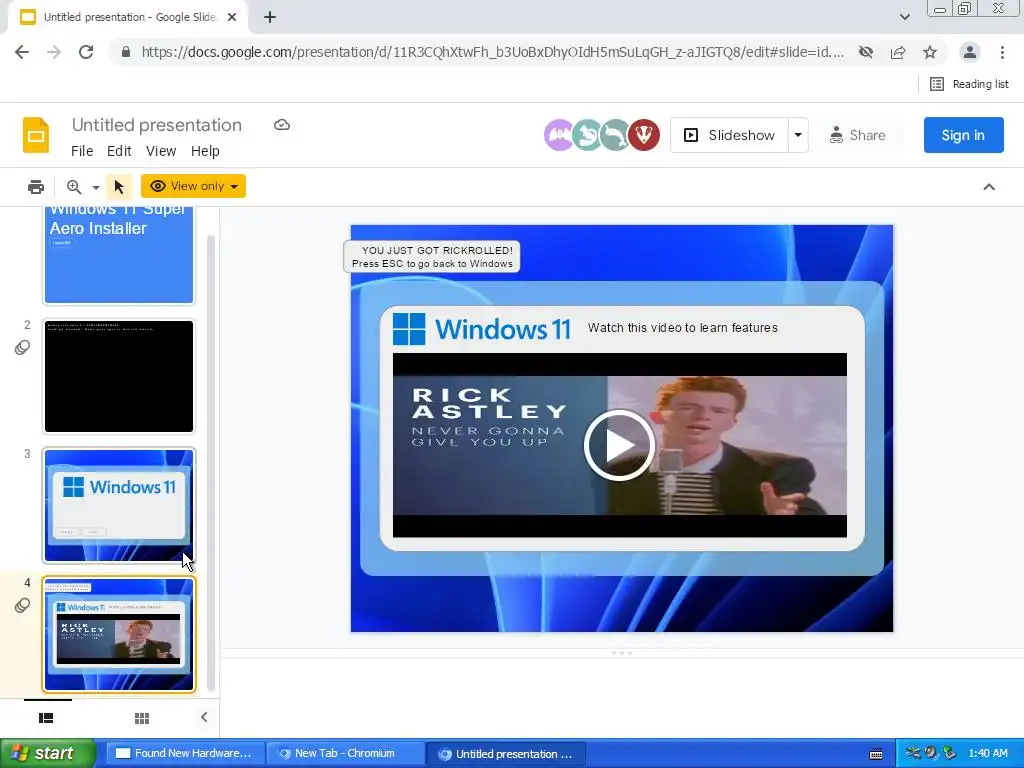Bookmark this page with the star
Viewport: 1024px width, 768px height.
[x=930, y=52]
